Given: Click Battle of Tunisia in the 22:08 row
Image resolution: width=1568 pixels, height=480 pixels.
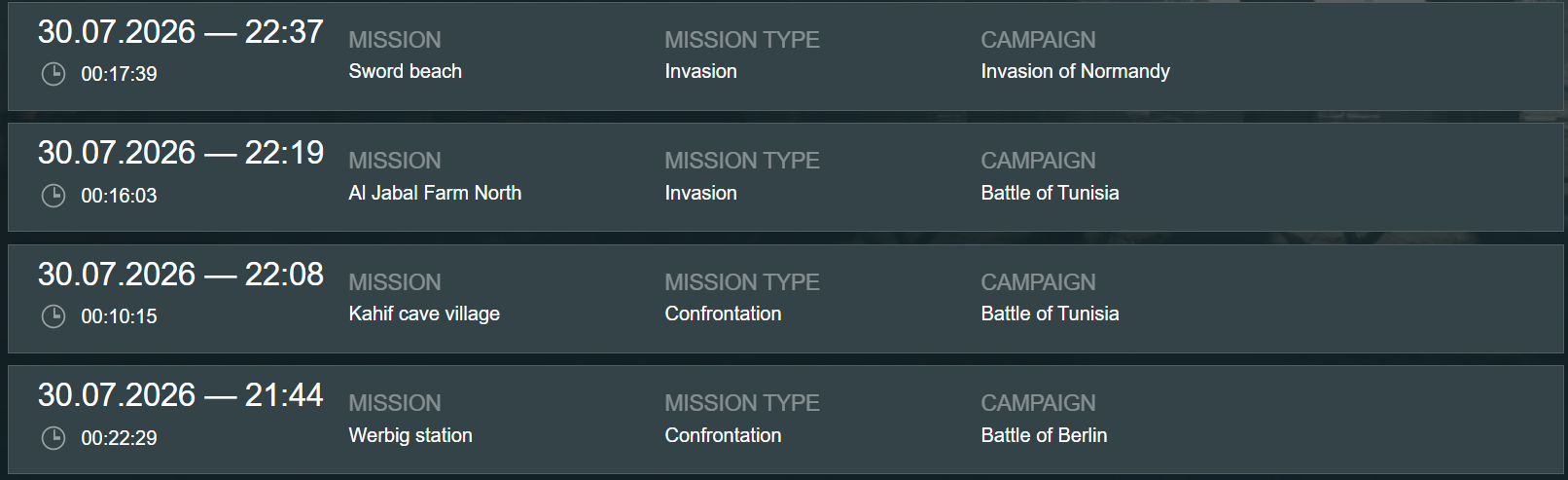Looking at the screenshot, I should point(1050,314).
